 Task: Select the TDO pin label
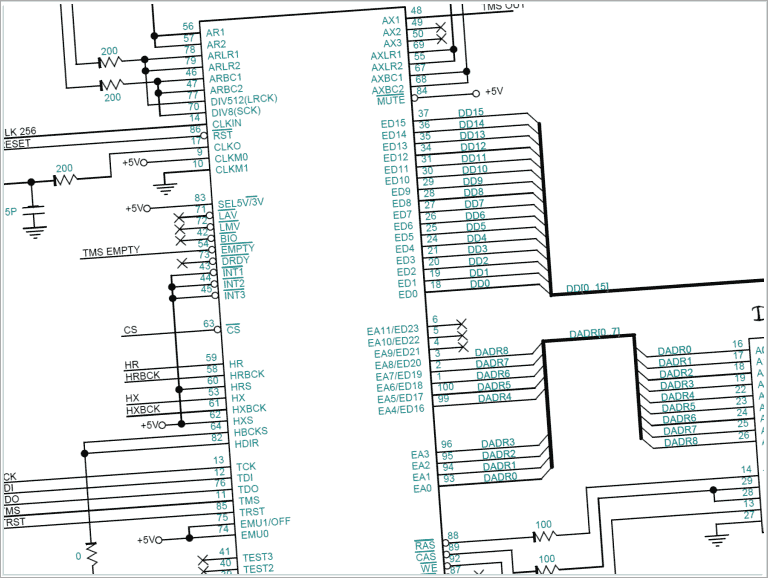pos(248,489)
